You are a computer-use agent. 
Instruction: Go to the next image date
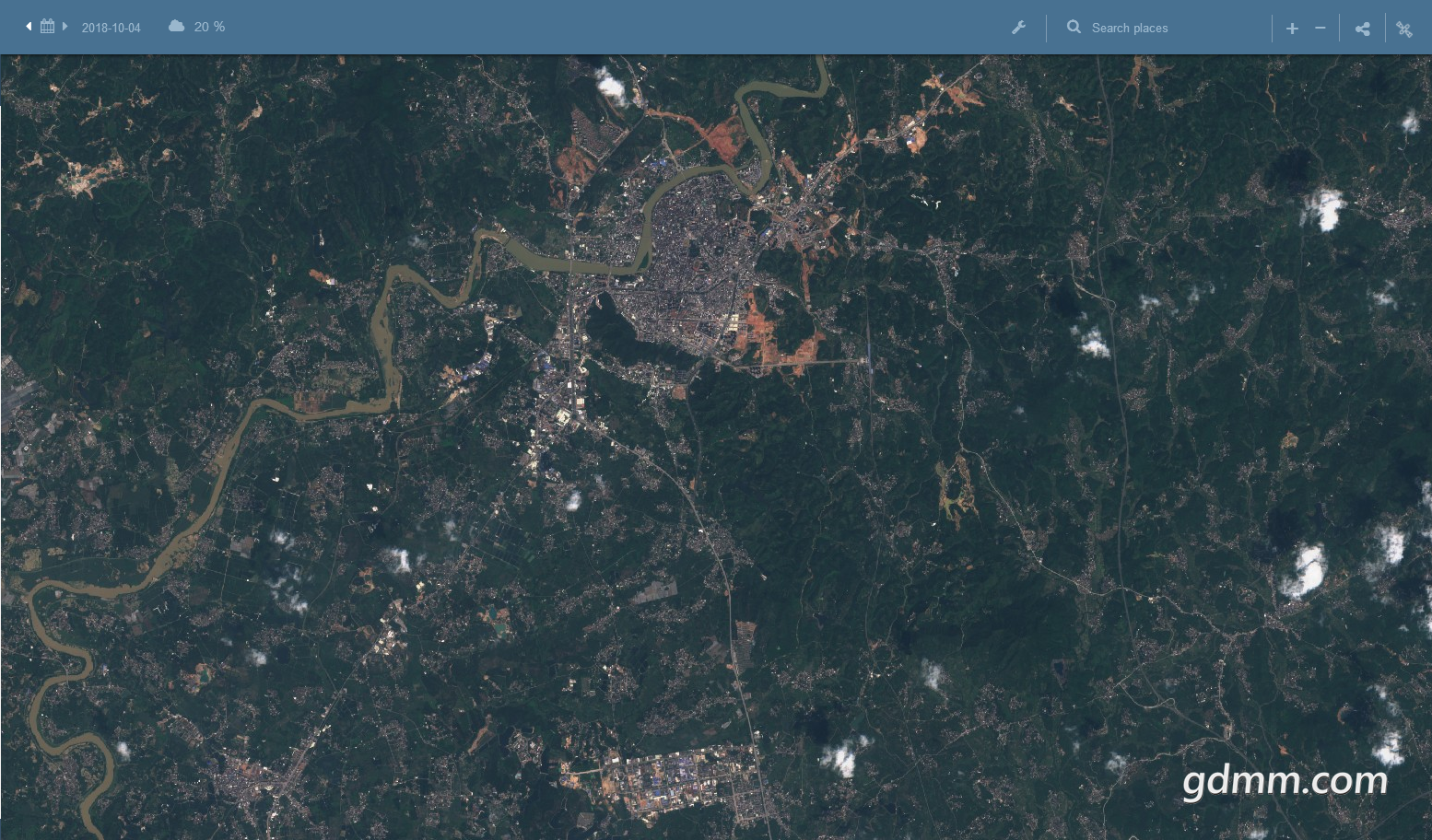65,27
